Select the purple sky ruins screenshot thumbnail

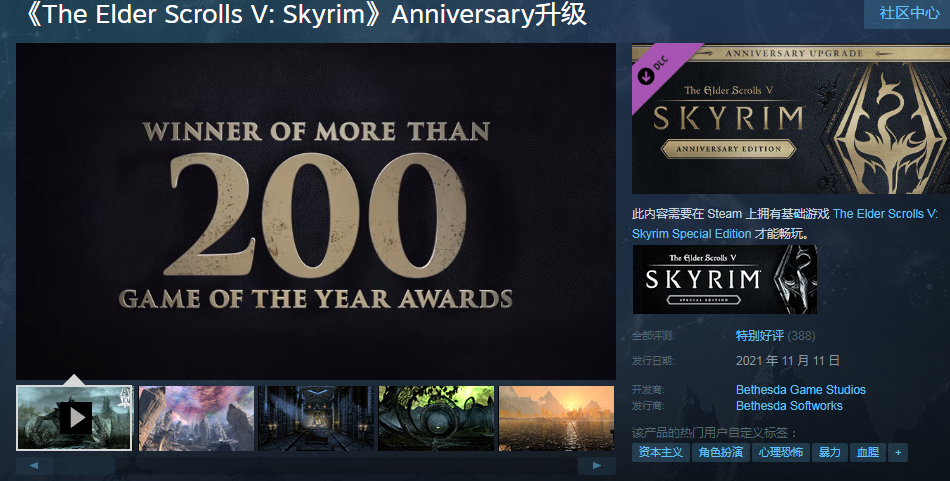click(196, 418)
